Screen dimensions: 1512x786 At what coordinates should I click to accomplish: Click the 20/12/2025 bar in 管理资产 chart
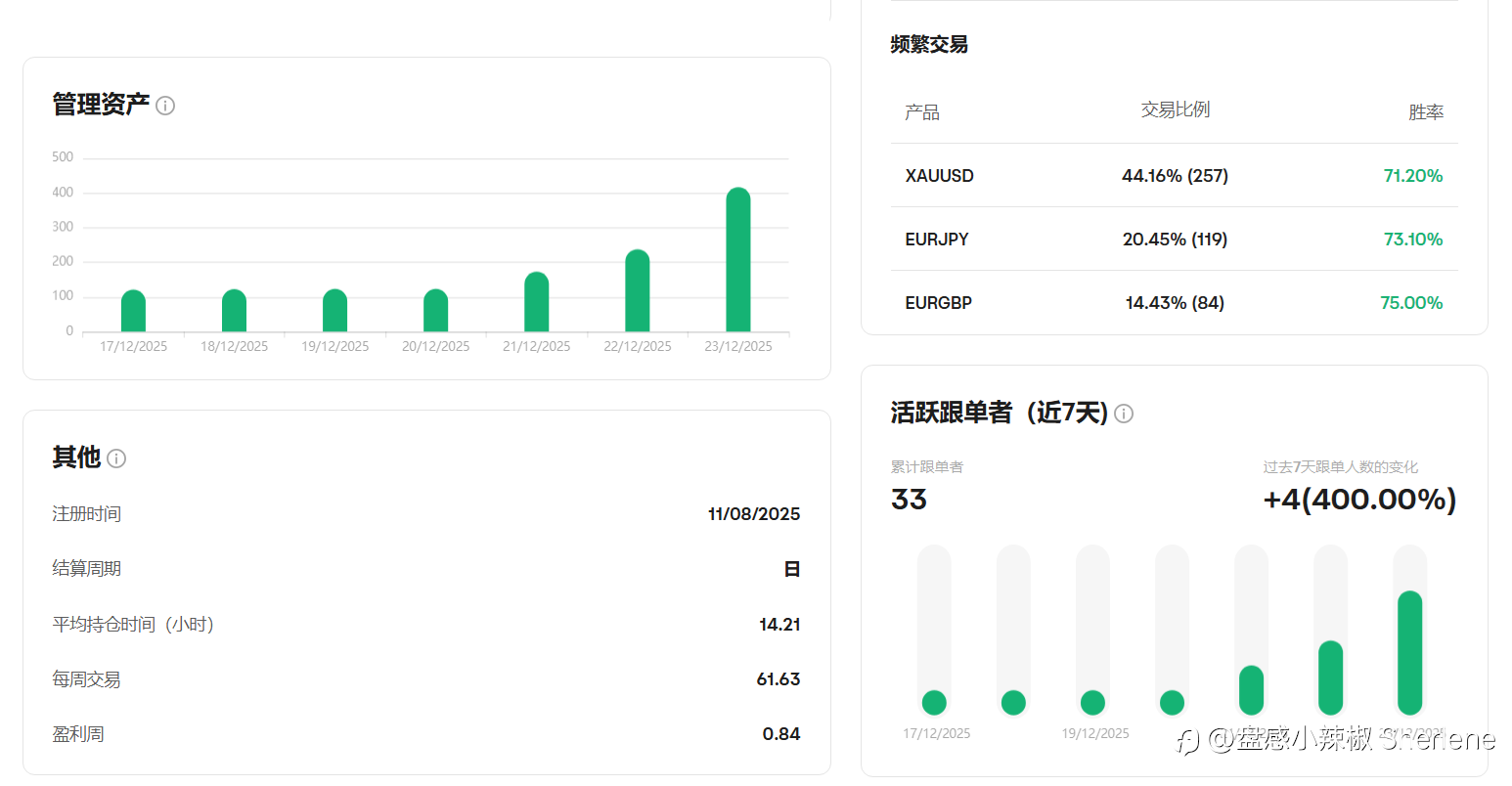435,311
